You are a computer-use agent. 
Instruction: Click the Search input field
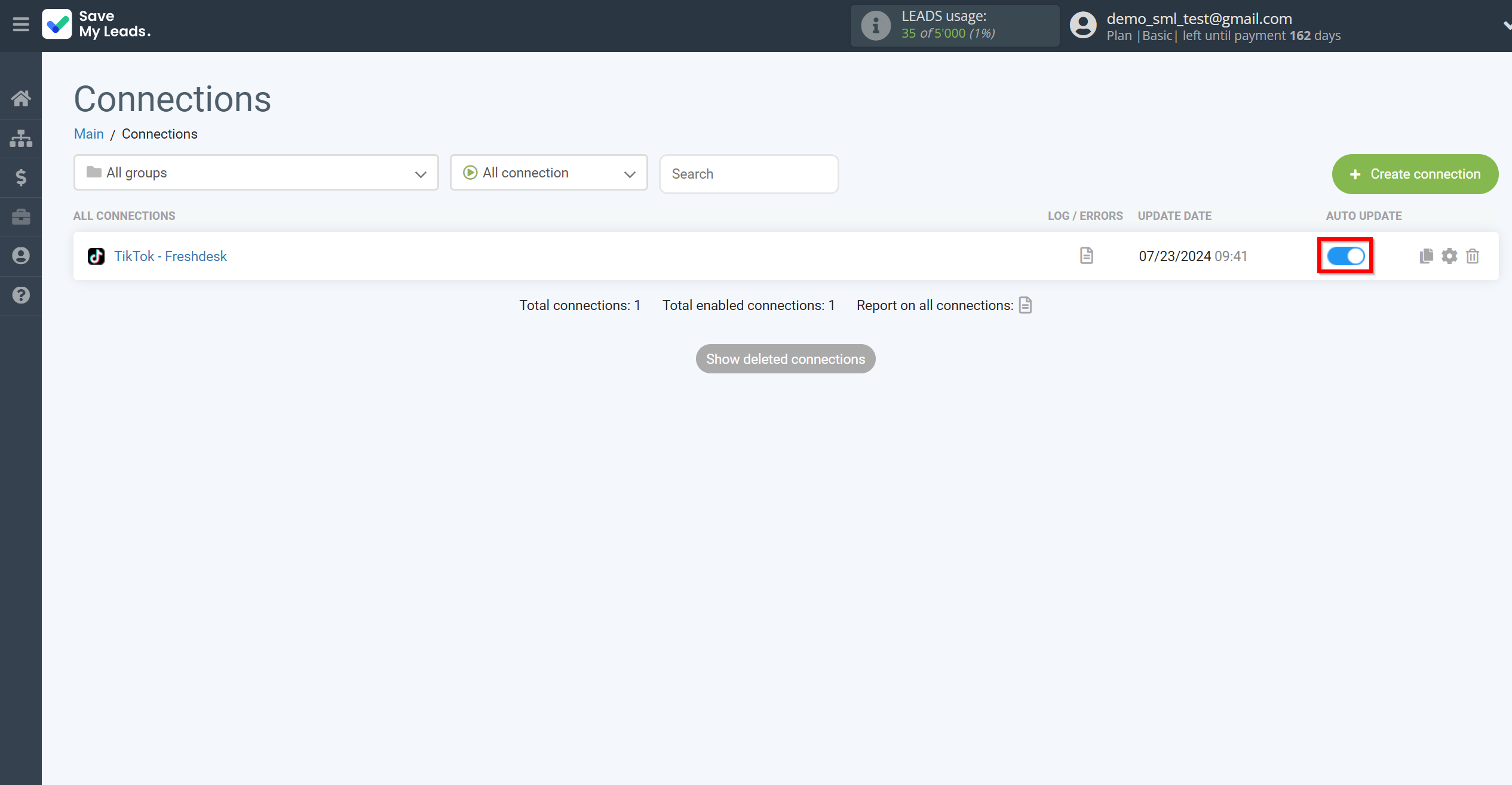[749, 173]
